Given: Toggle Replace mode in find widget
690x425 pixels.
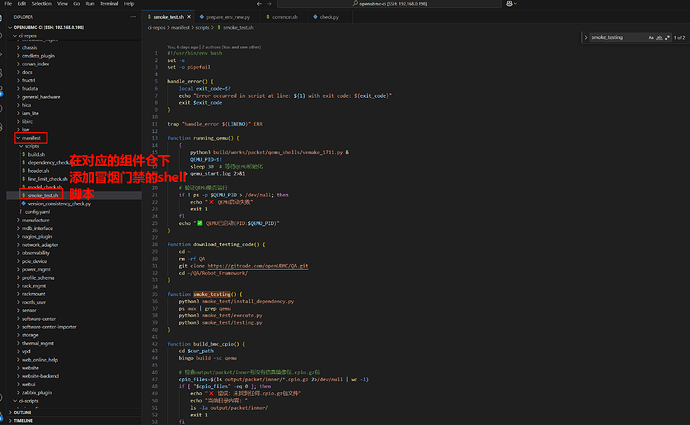Looking at the screenshot, I should 586,37.
